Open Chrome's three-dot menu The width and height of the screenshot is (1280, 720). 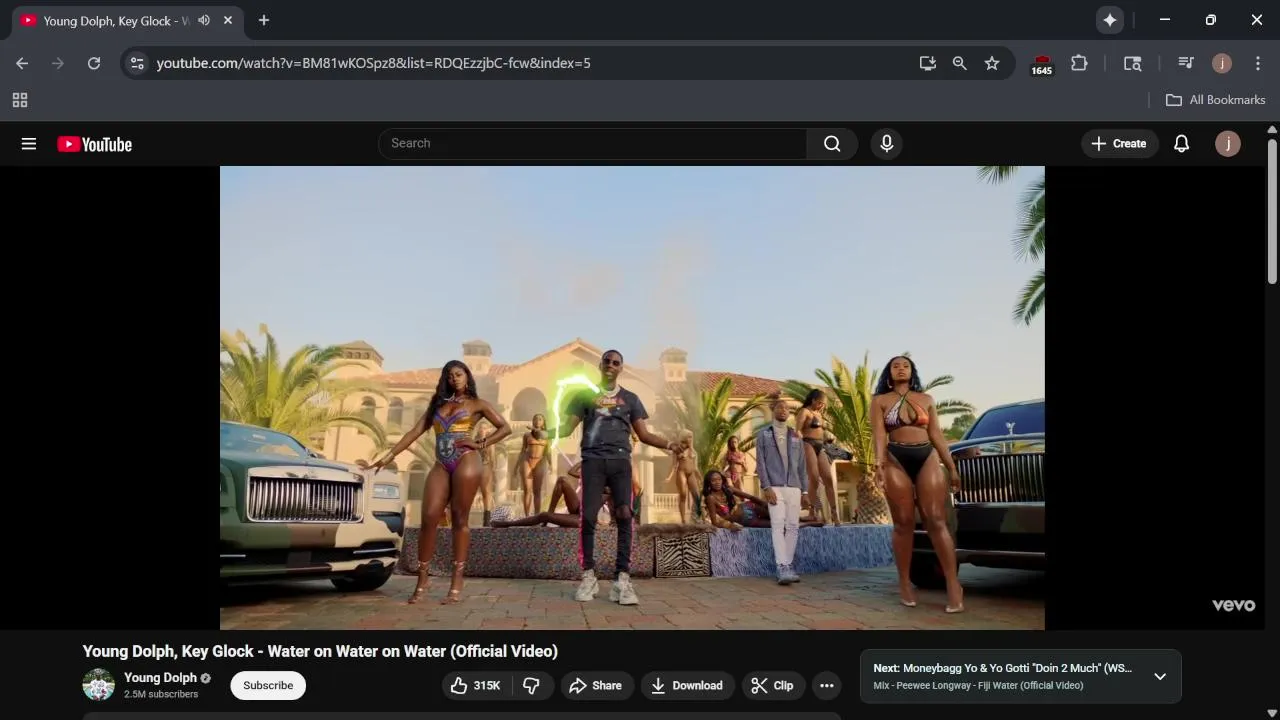(x=1258, y=63)
